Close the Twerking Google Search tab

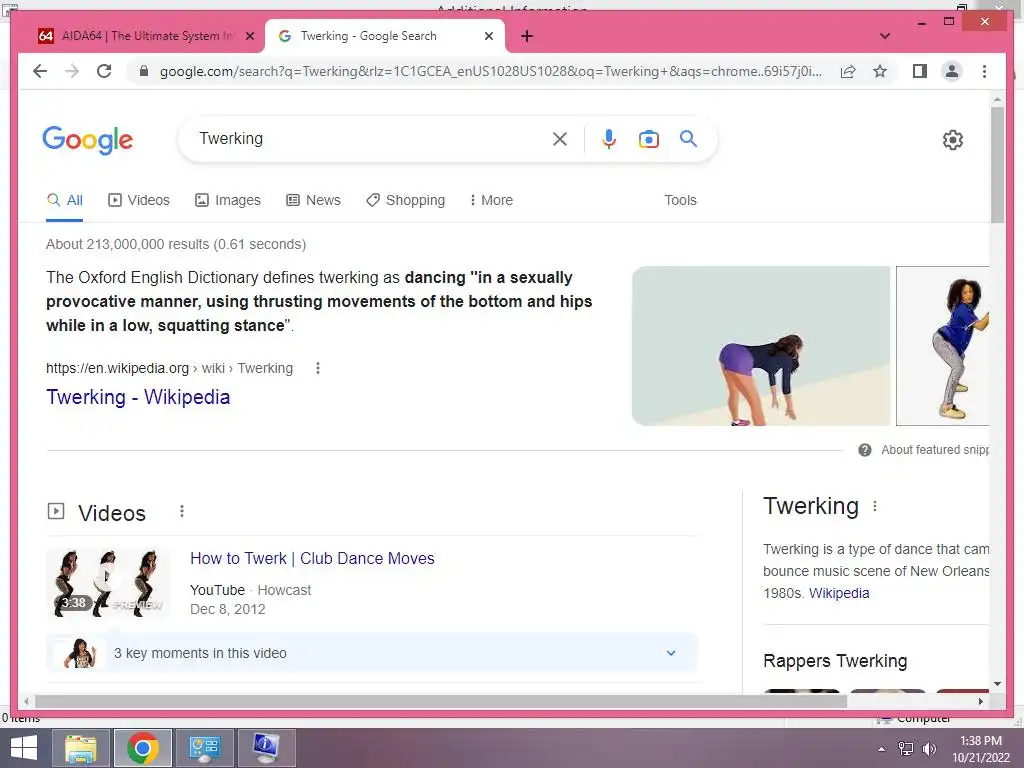488,36
